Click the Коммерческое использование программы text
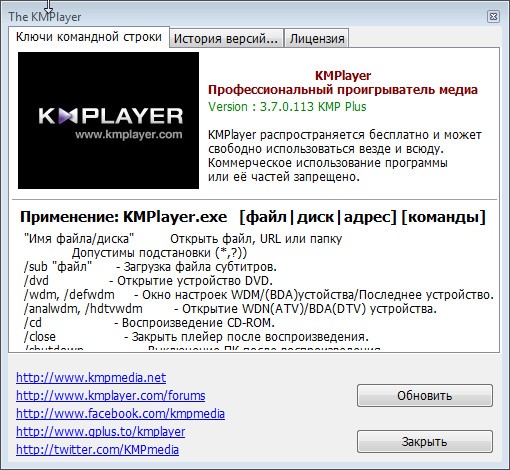Screen dimensions: 510x470 coord(328,163)
